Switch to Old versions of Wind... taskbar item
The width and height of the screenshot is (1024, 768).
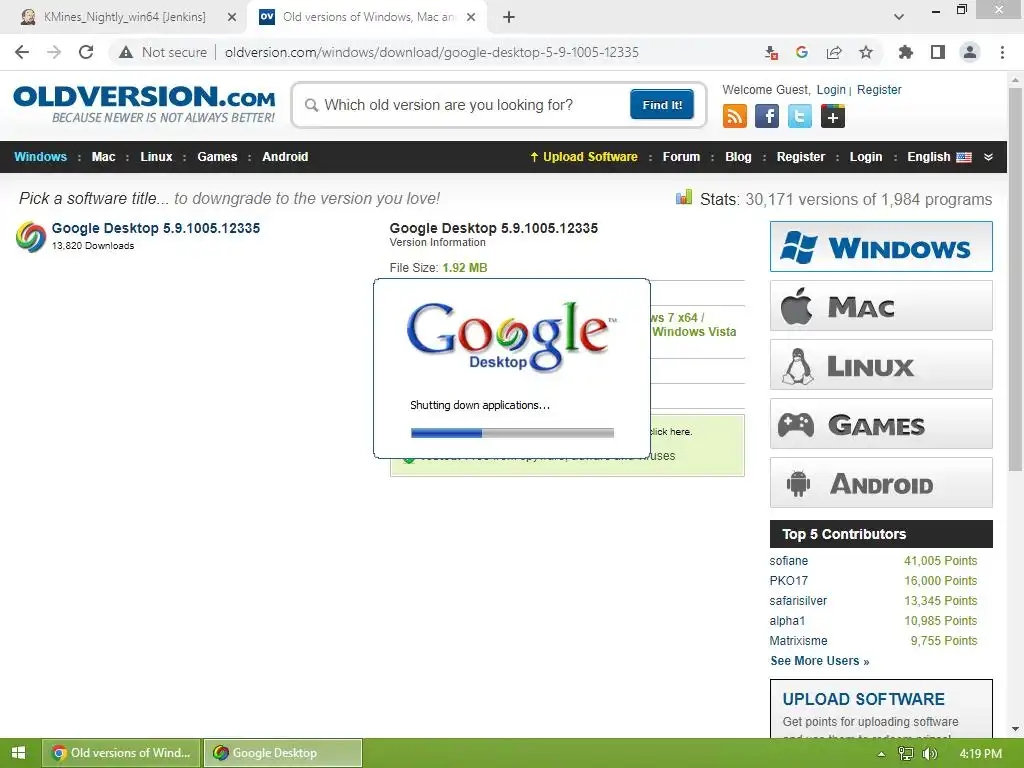(x=121, y=753)
